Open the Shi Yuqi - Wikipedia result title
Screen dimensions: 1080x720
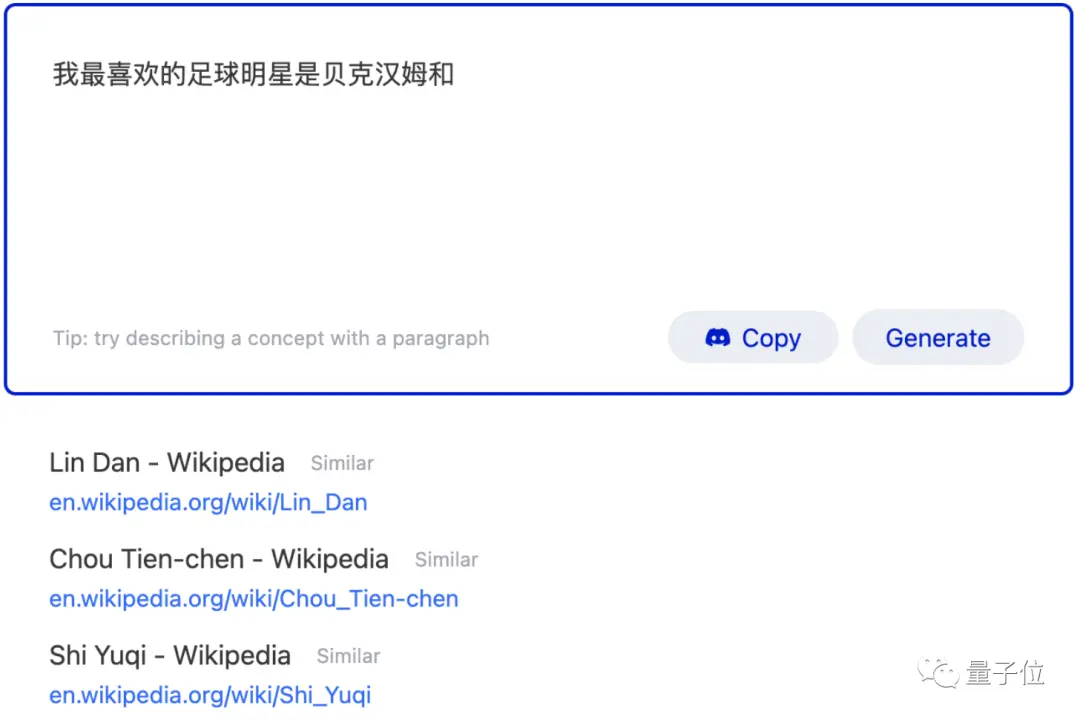coord(170,655)
